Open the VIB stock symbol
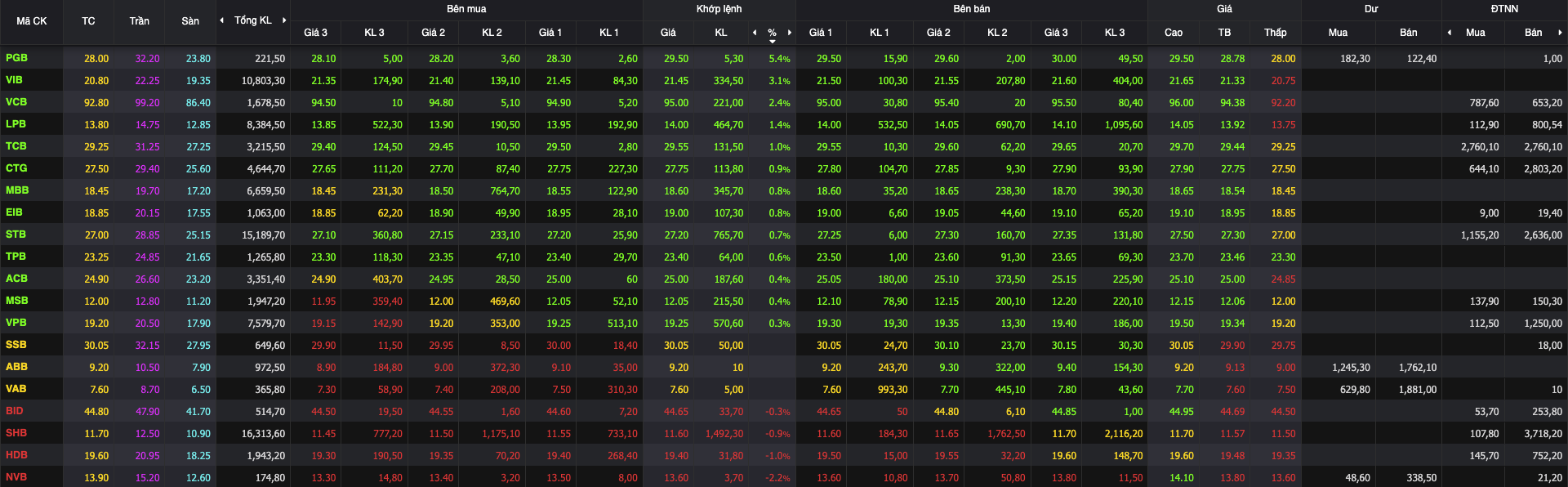 tap(14, 80)
